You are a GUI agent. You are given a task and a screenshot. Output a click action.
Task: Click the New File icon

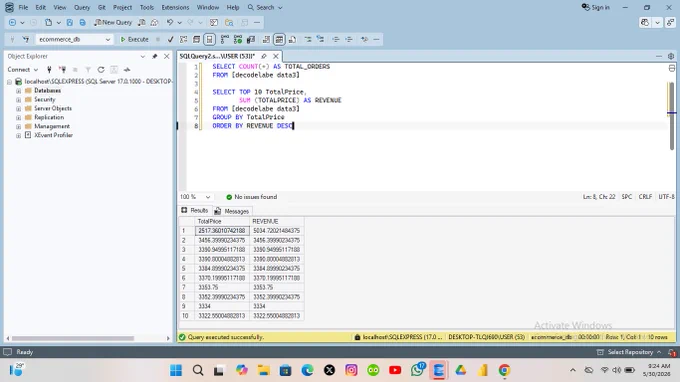pyautogui.click(x=49, y=22)
